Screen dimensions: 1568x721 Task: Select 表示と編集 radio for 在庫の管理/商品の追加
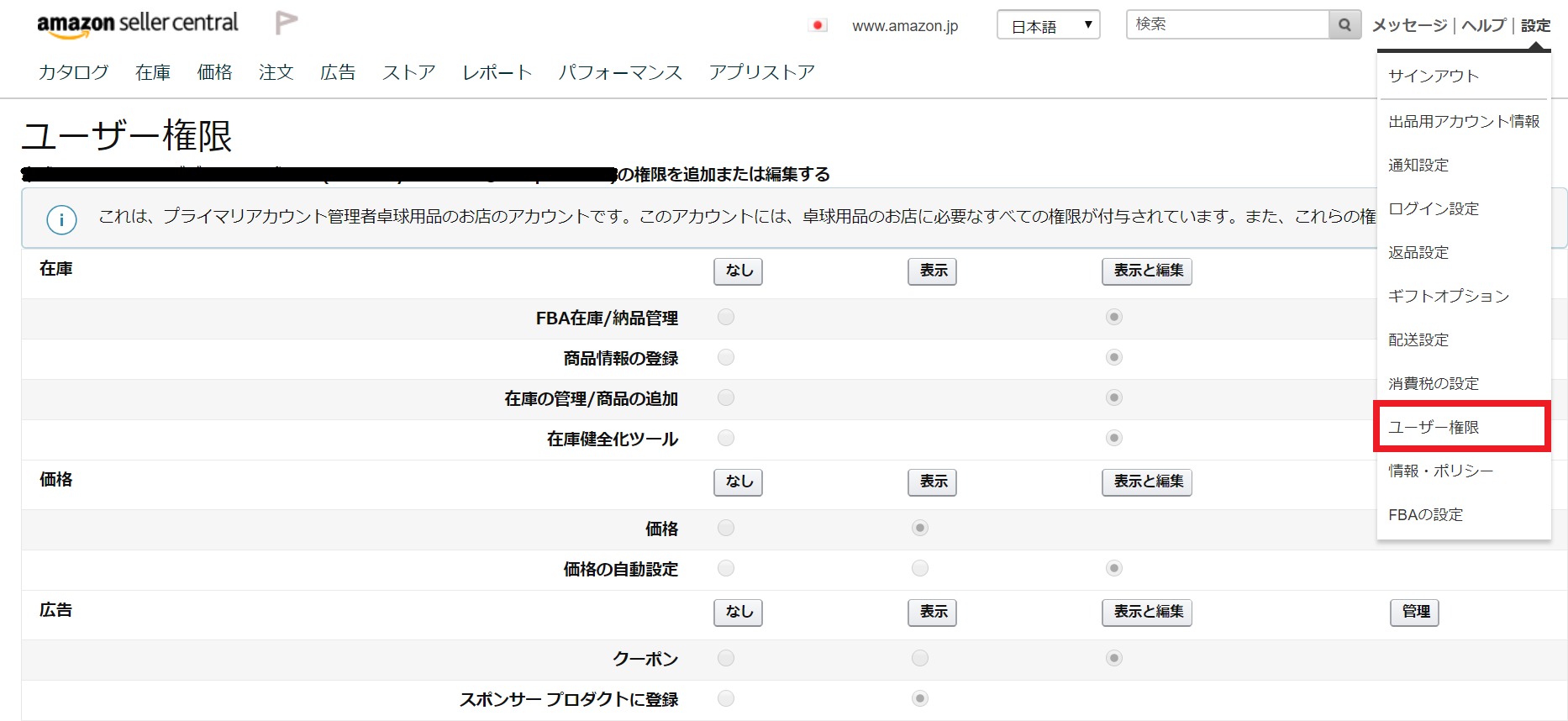1114,397
